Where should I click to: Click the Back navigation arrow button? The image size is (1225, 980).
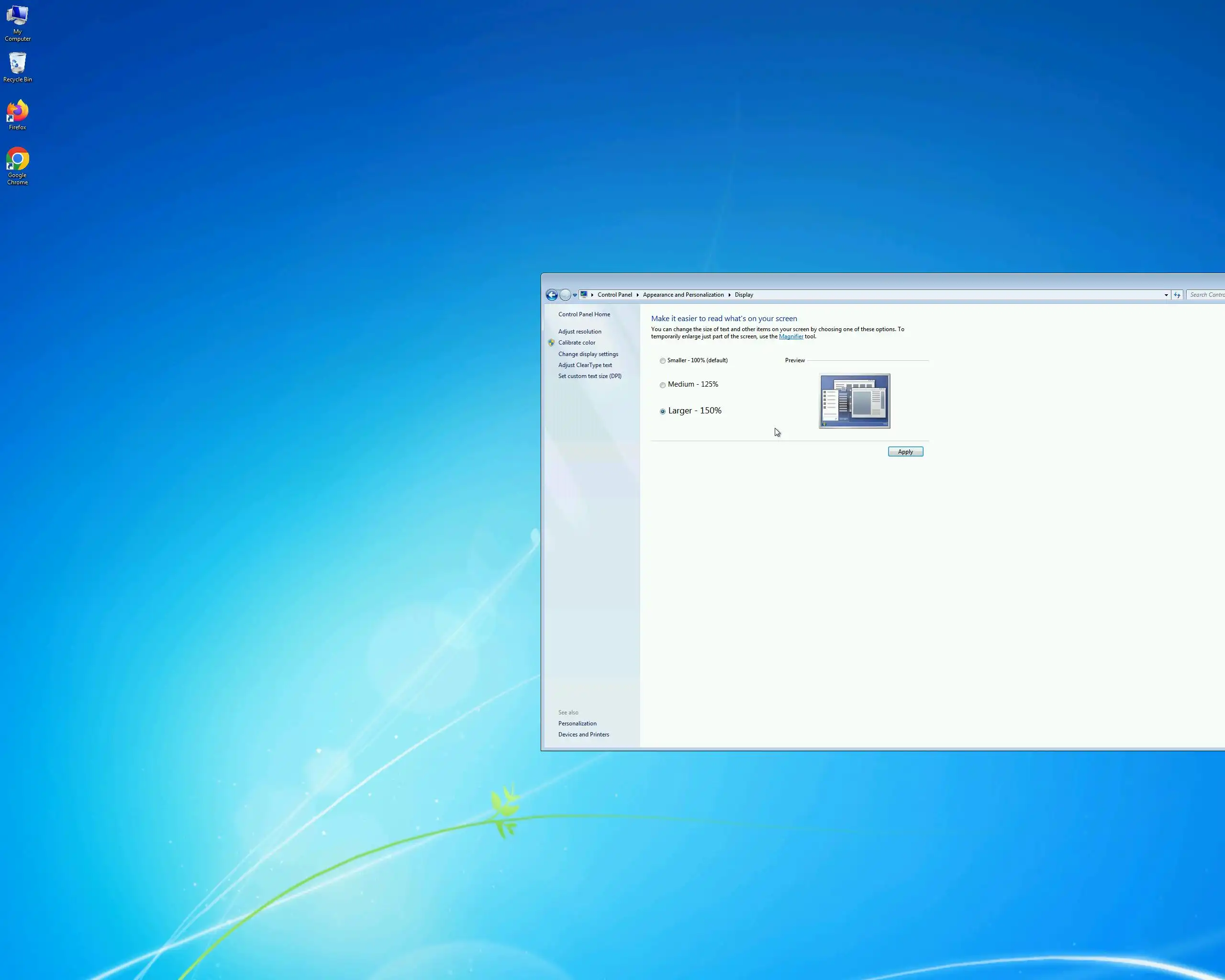[x=551, y=295]
